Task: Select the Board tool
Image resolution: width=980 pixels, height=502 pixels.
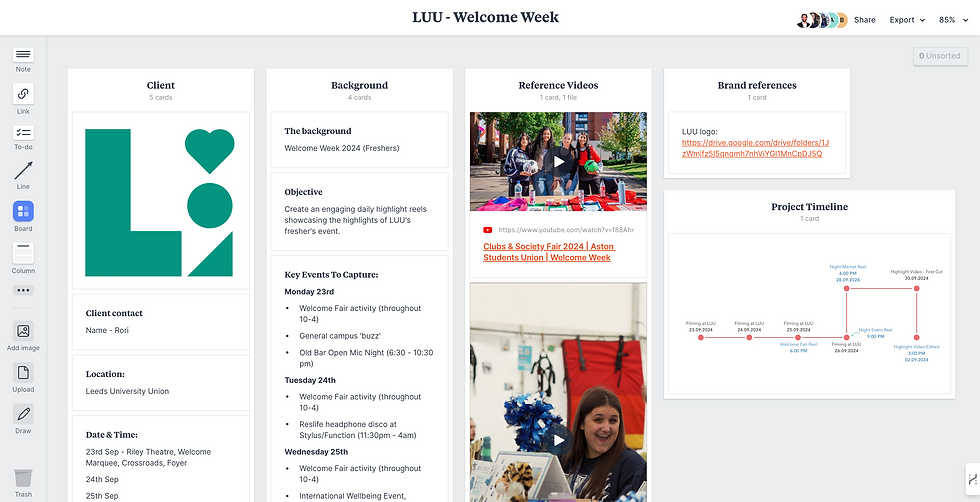Action: (23, 216)
